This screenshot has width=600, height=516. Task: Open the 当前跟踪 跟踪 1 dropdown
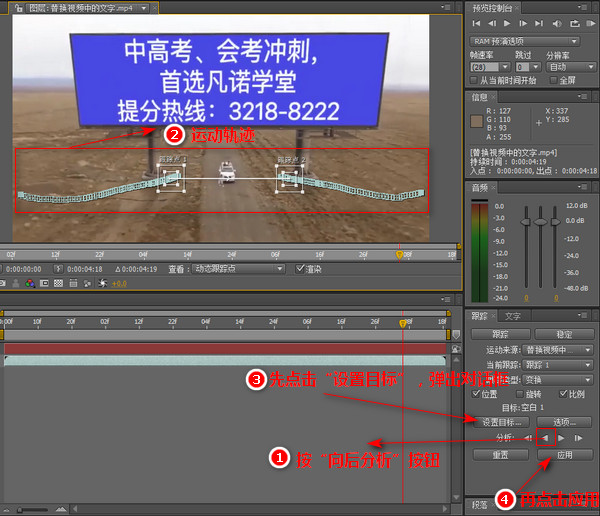[558, 365]
